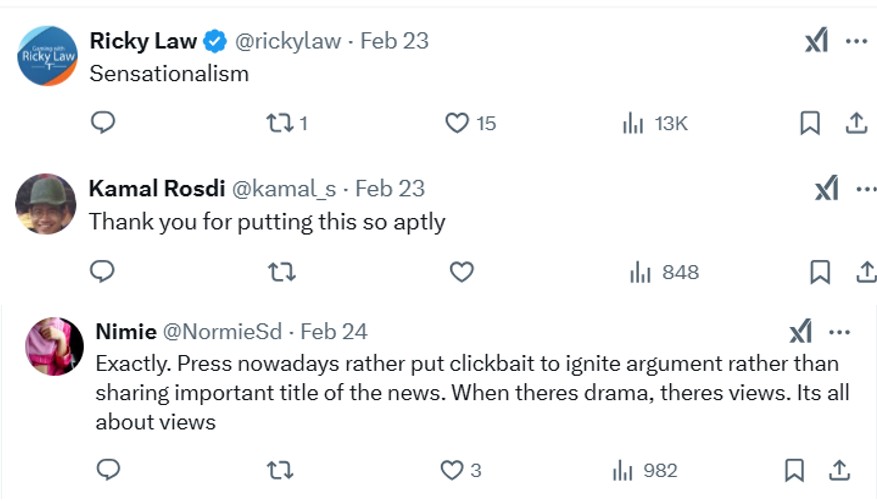Open Grok icon on Ricky Law's tweet
The image size is (877, 501).
817,41
